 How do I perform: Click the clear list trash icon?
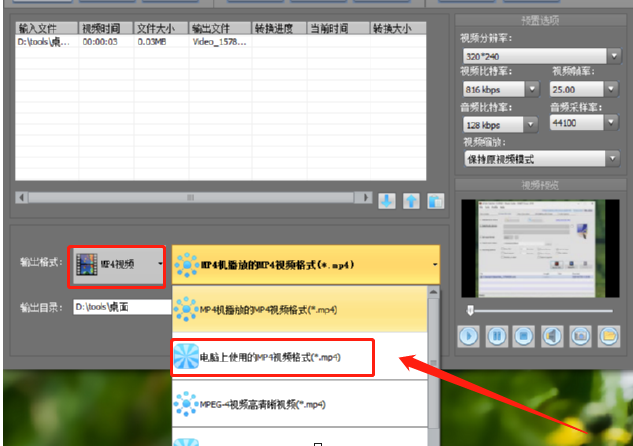(x=436, y=201)
